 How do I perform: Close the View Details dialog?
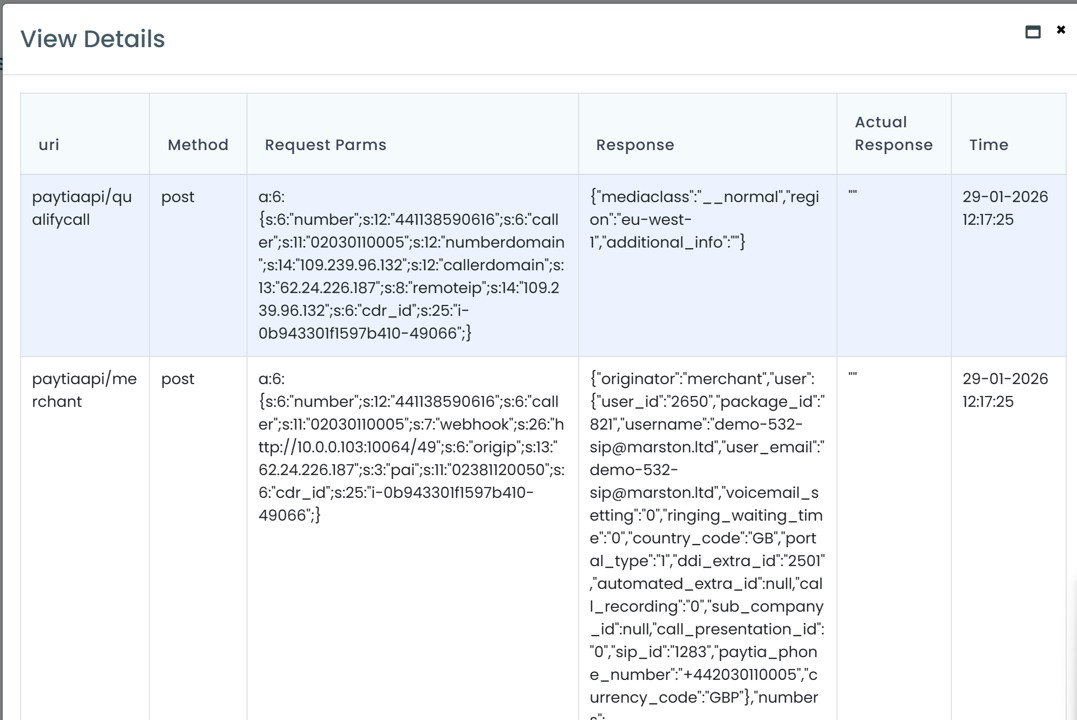coord(1061,30)
